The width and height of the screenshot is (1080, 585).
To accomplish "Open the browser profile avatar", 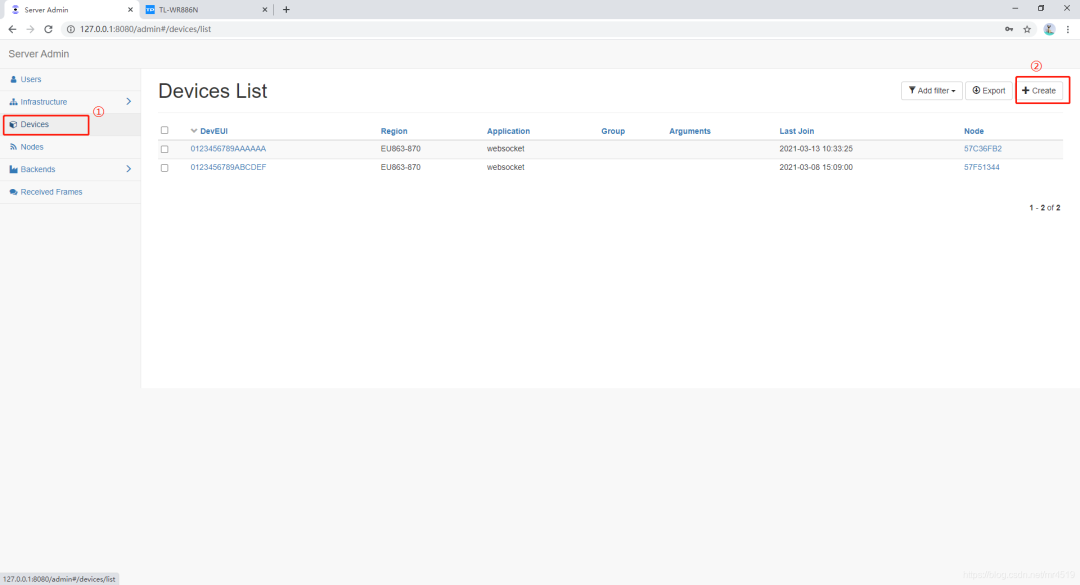I will click(1049, 29).
